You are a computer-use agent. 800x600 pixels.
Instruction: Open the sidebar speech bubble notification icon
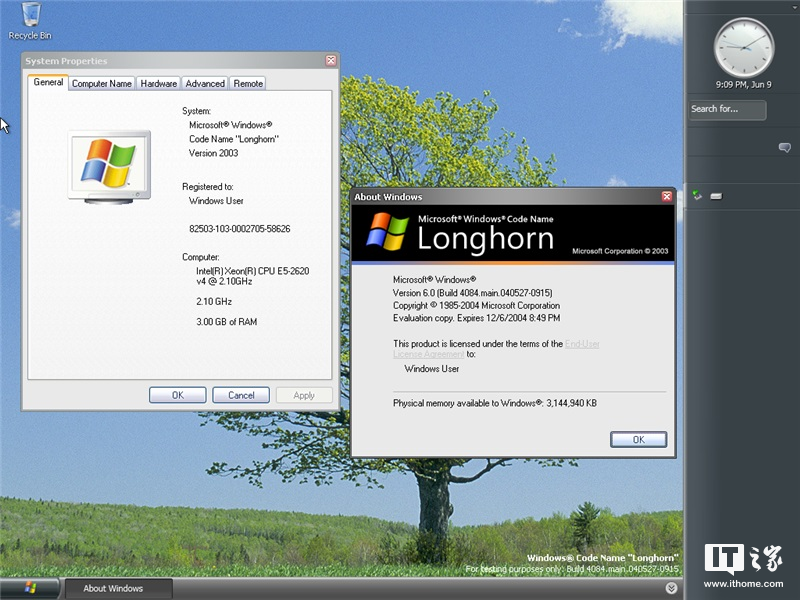(784, 147)
